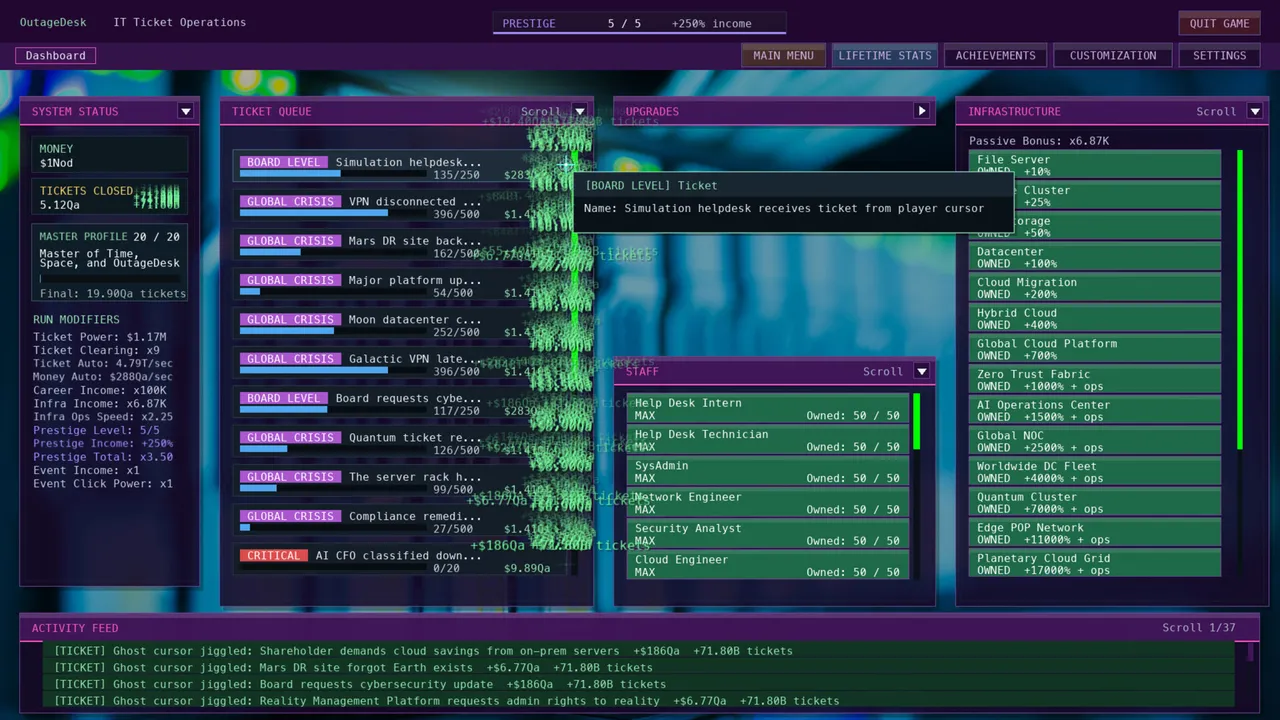1280x720 pixels.
Task: Open Lifetime Stats
Action: click(x=885, y=56)
